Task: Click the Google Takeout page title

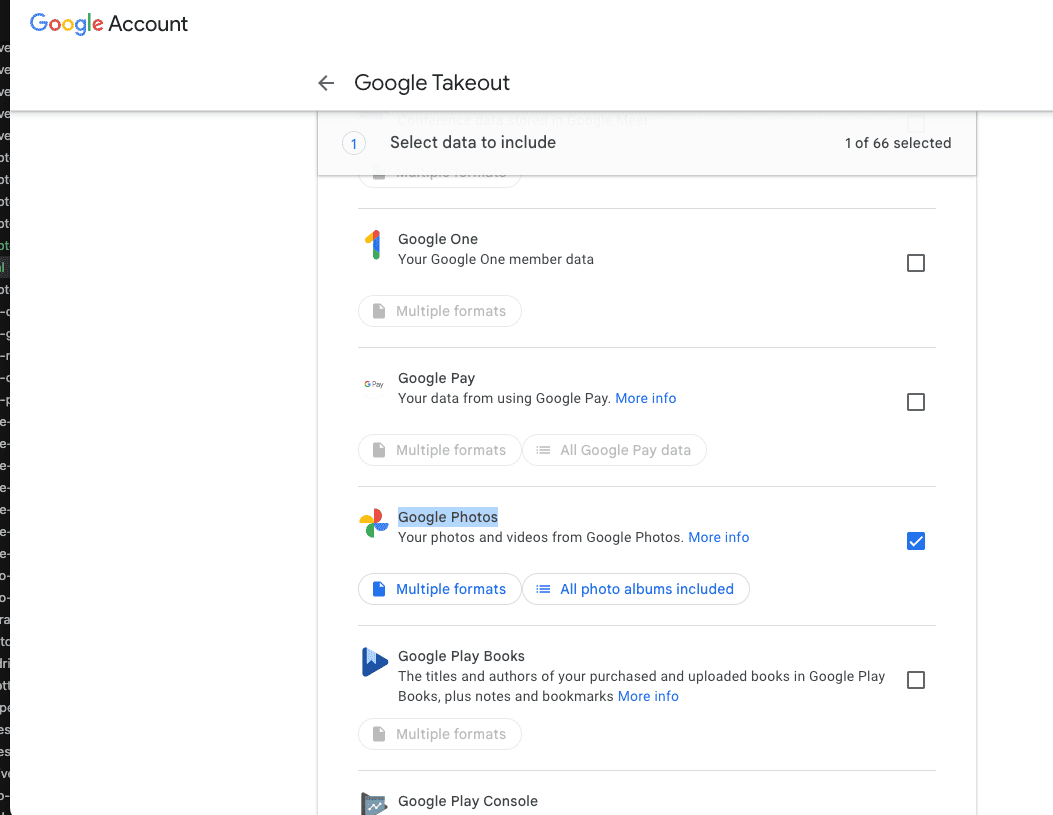Action: [x=432, y=83]
